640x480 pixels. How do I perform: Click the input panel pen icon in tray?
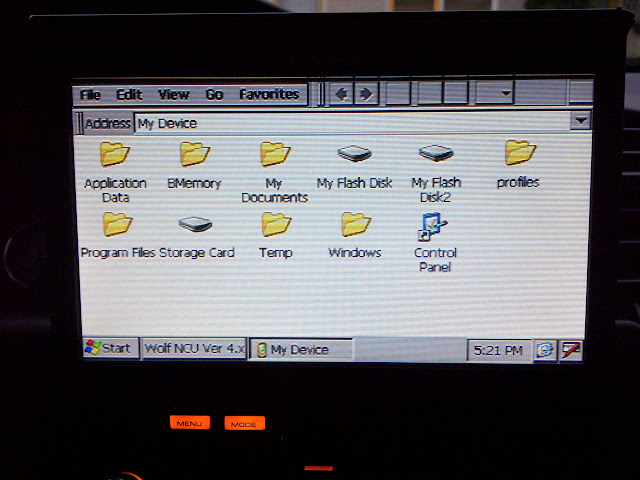pos(570,350)
